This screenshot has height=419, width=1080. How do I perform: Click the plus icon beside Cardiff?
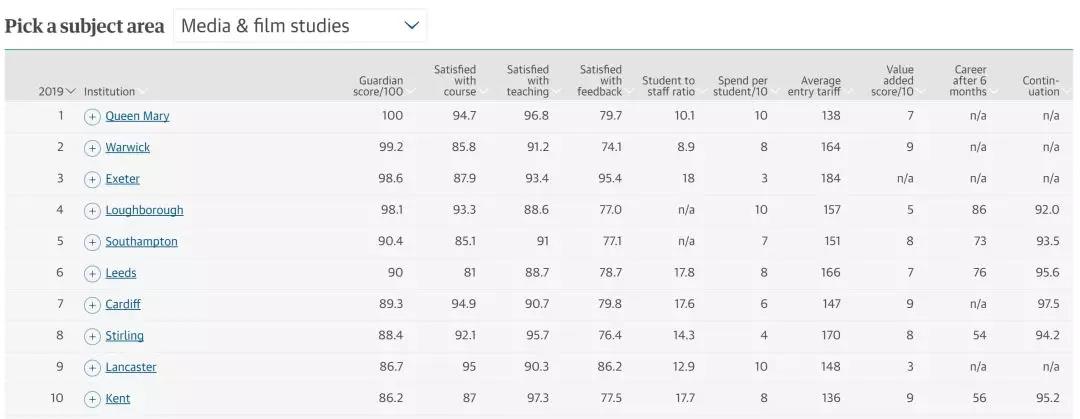click(x=92, y=305)
